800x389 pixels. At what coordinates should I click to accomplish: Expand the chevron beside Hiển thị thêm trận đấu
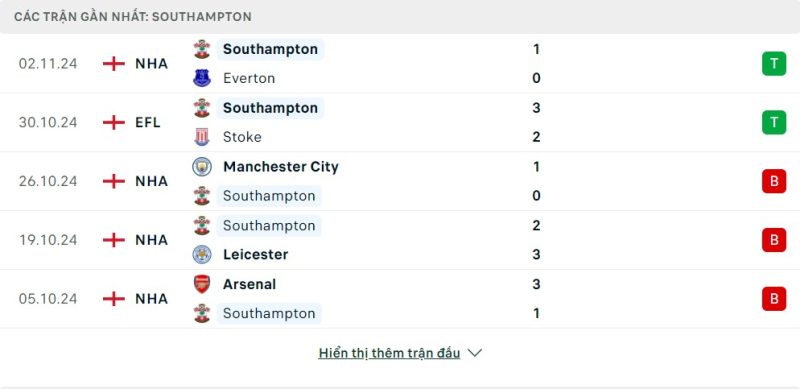[474, 353]
